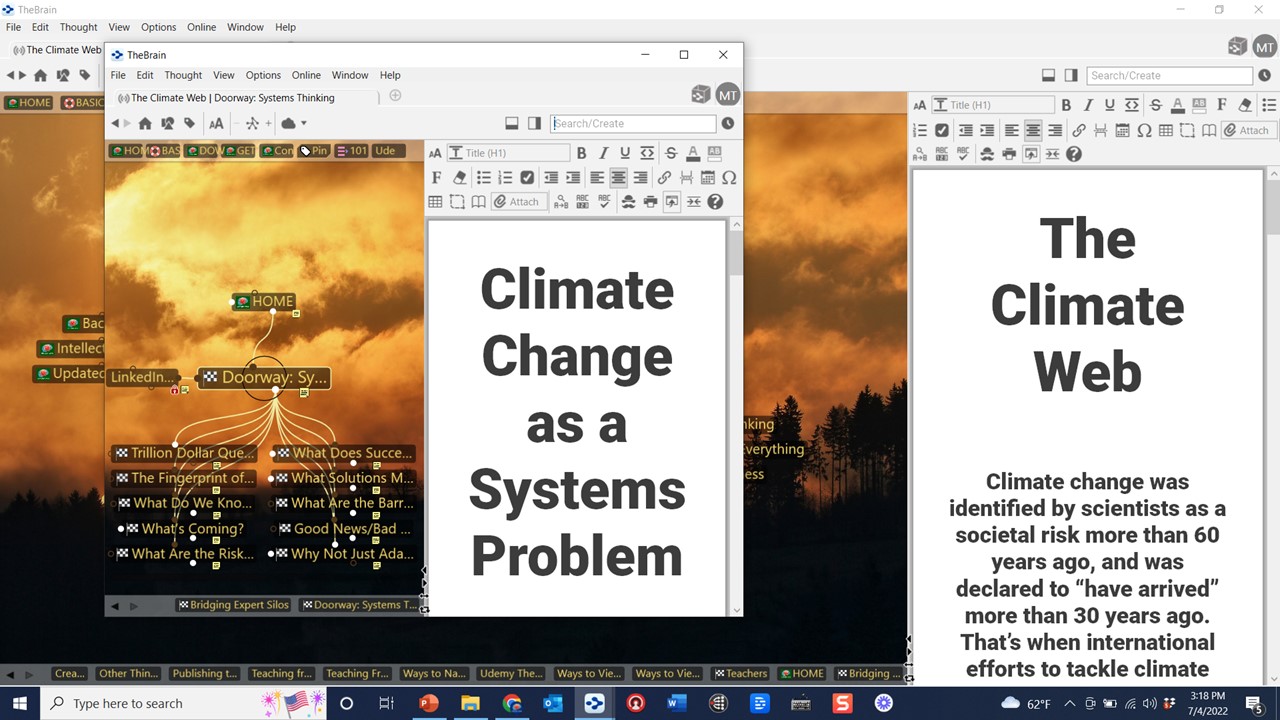Apply italic in the front window notes editor

(603, 153)
